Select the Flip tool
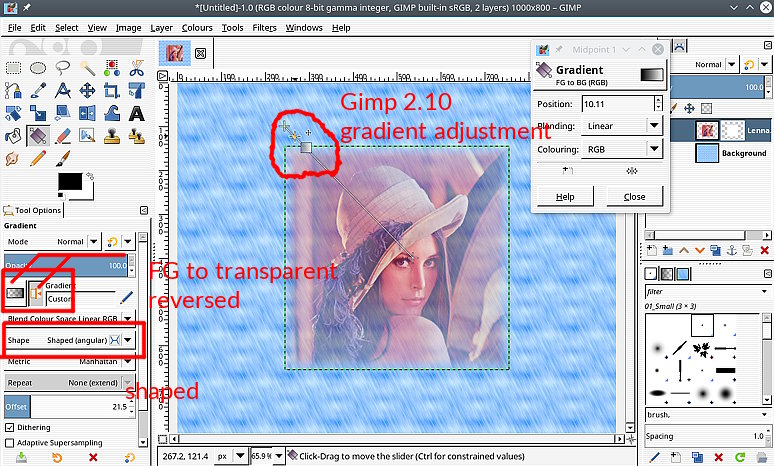Viewport: 774px width, 466px height. tap(87, 113)
